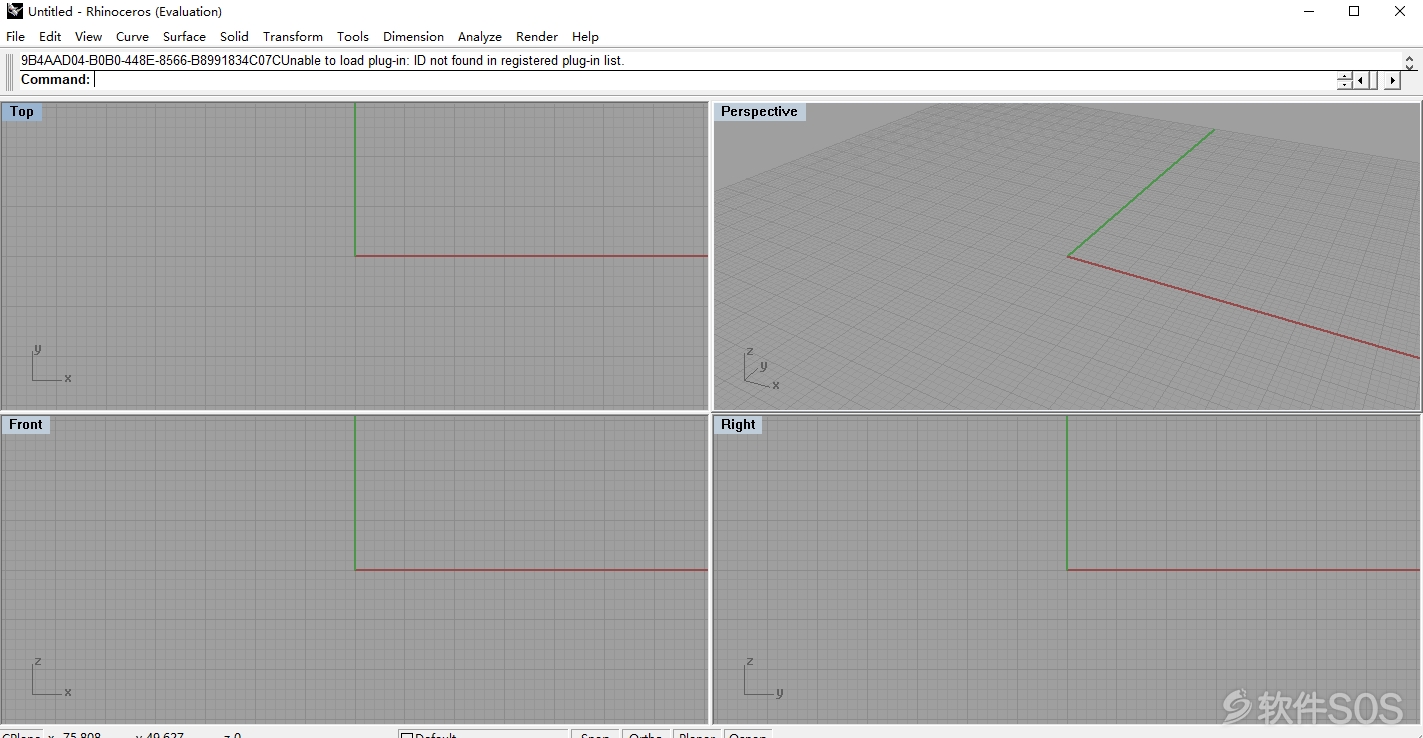Close the Rhinoceros window
This screenshot has height=738, width=1423.
pyautogui.click(x=1400, y=11)
